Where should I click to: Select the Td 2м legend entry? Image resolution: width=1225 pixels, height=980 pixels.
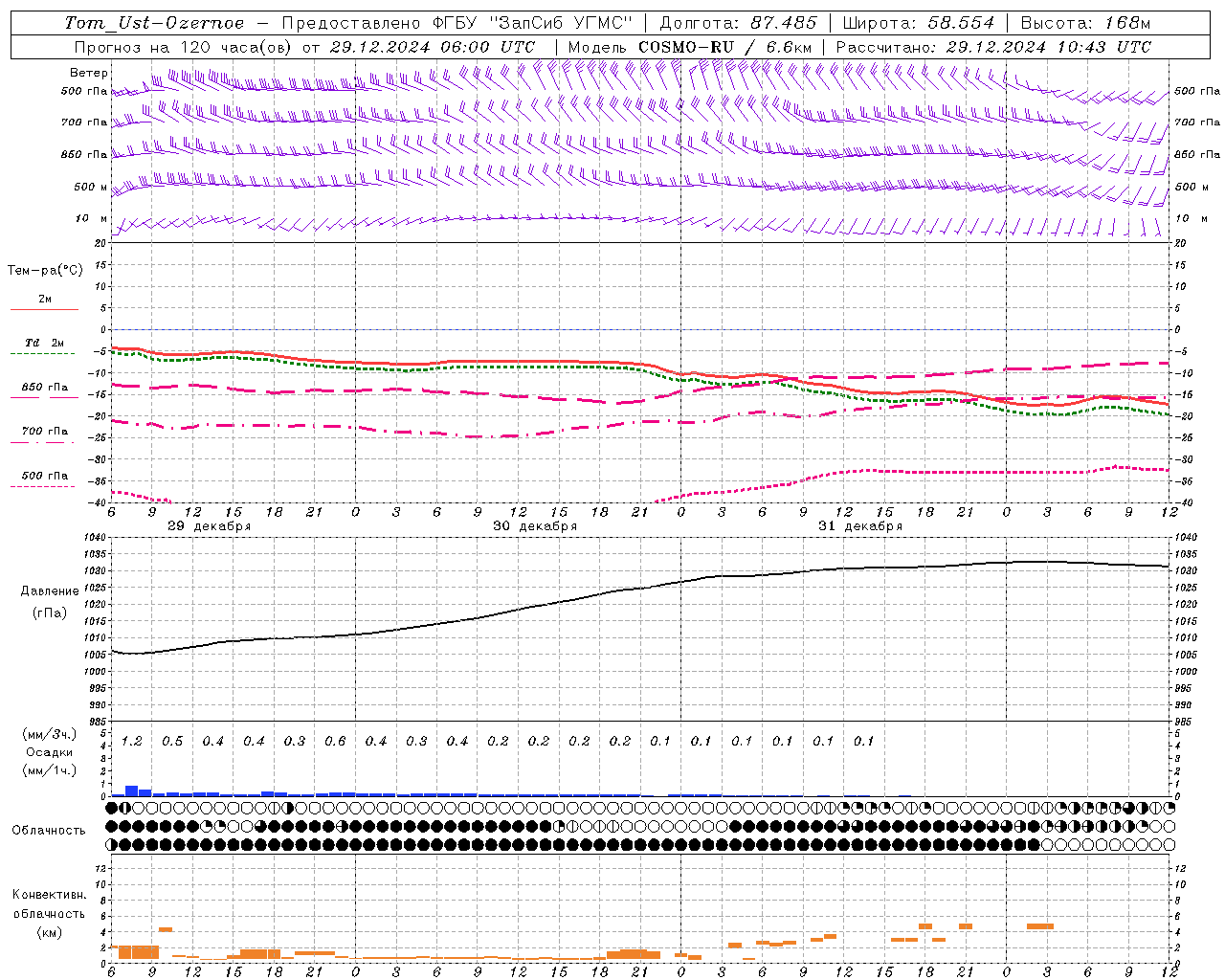[44, 343]
